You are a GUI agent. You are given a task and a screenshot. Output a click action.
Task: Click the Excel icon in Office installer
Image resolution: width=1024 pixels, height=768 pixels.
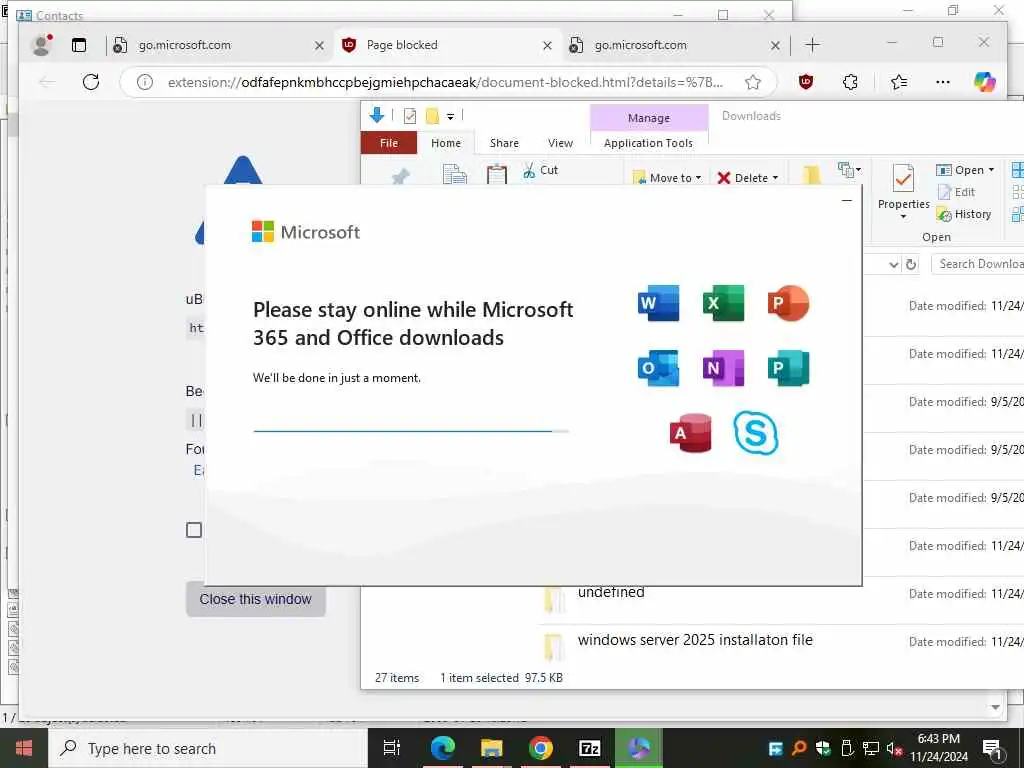[x=723, y=303]
